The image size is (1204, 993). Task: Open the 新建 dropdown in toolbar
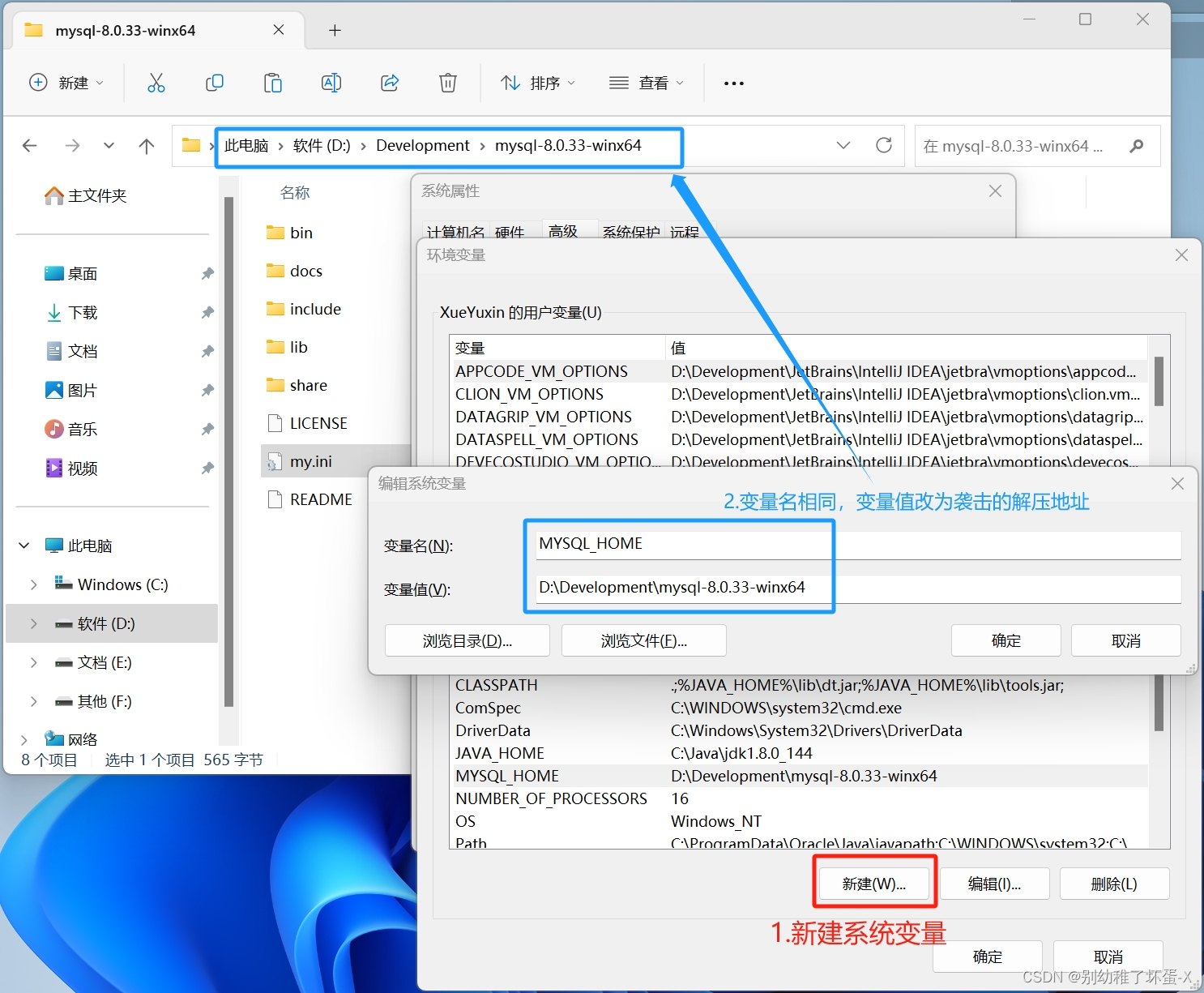66,83
